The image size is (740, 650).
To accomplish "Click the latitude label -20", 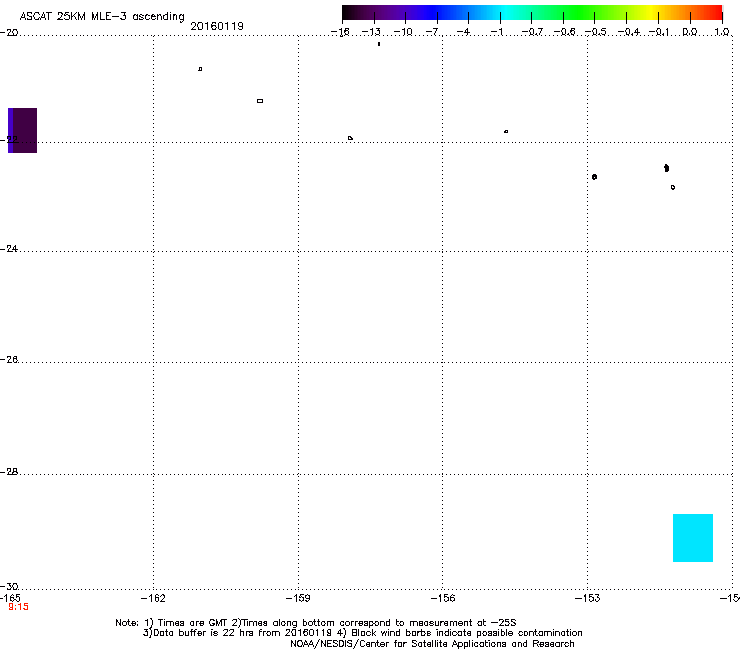I will tap(9, 33).
